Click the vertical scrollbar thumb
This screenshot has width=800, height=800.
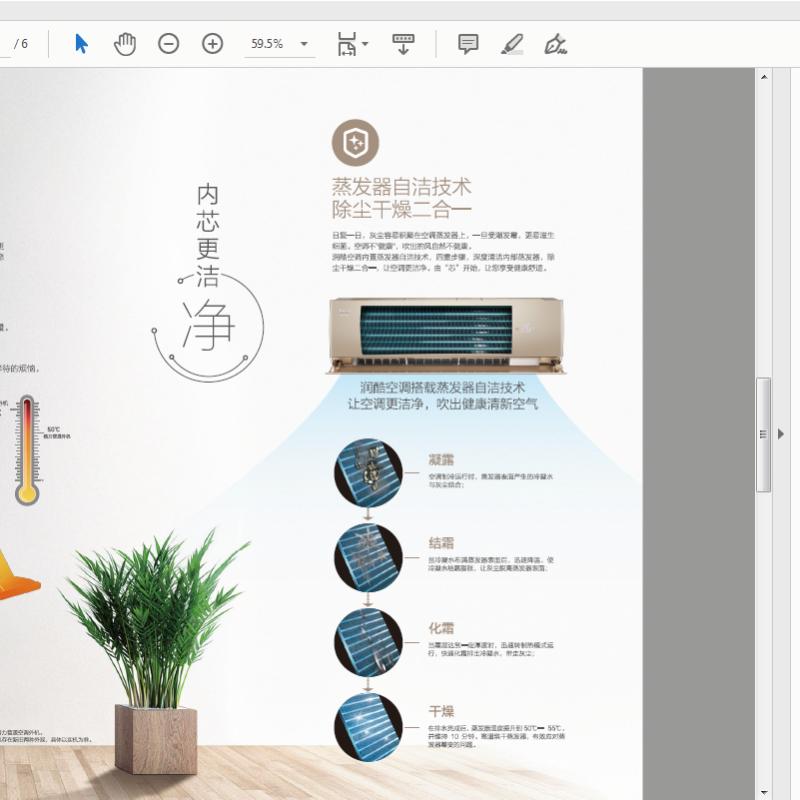tap(763, 435)
